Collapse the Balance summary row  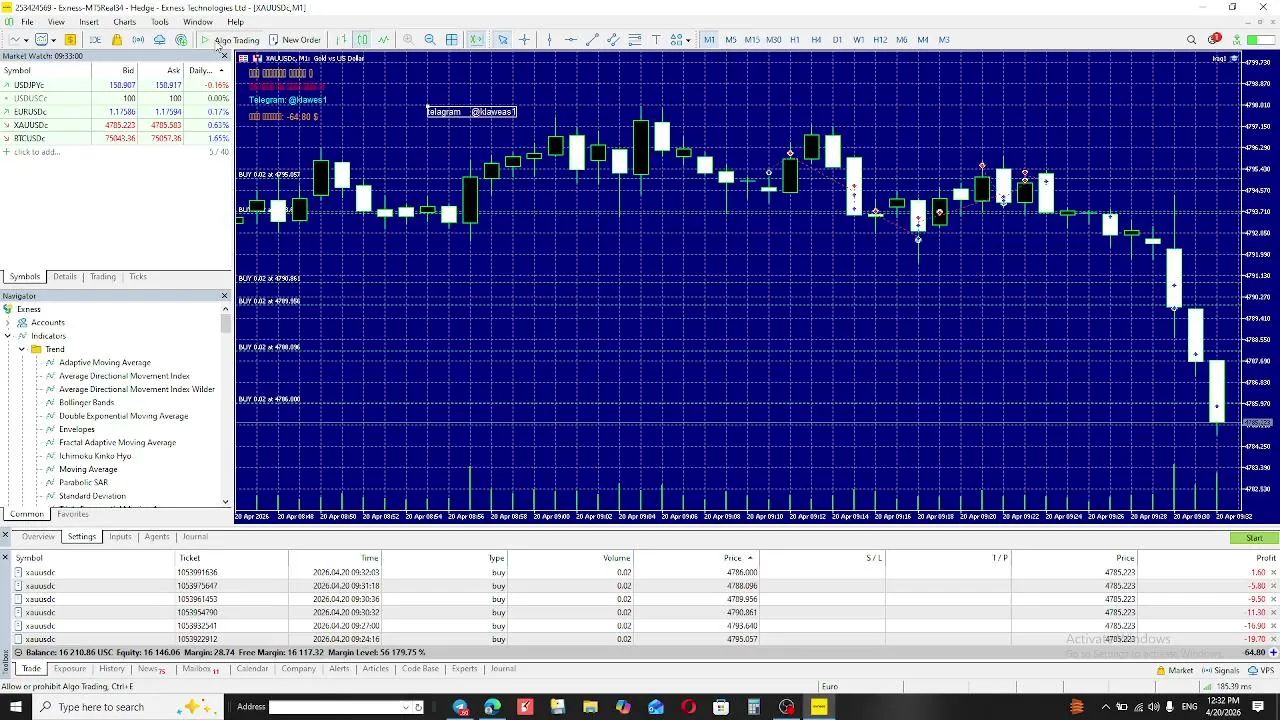tap(18, 652)
